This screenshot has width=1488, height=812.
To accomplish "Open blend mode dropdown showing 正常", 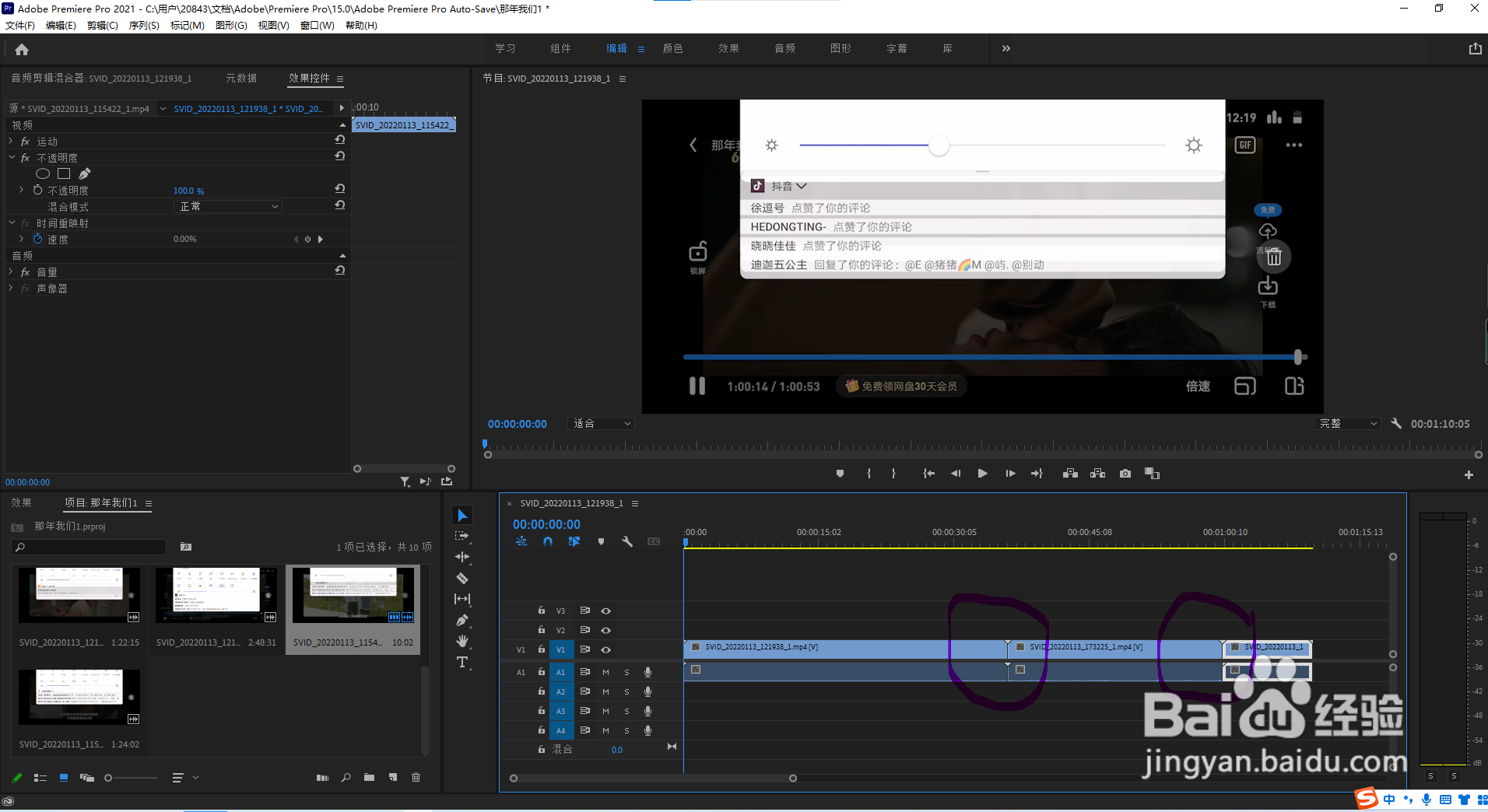I will [227, 207].
